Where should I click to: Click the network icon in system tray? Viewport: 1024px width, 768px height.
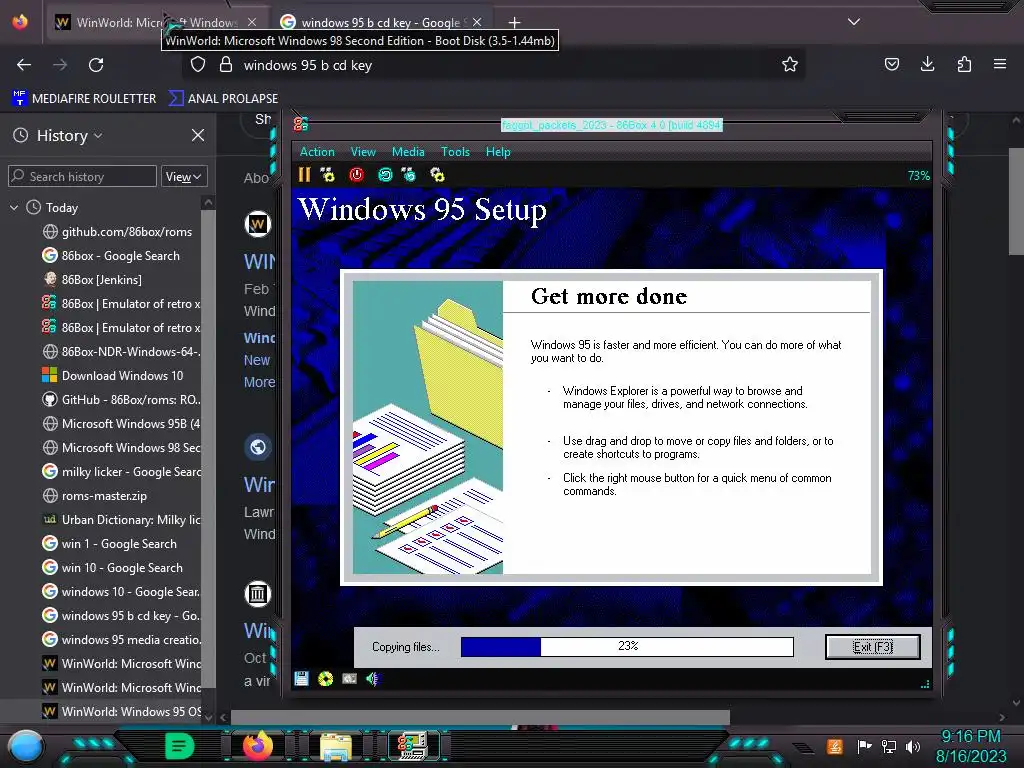pyautogui.click(x=889, y=746)
